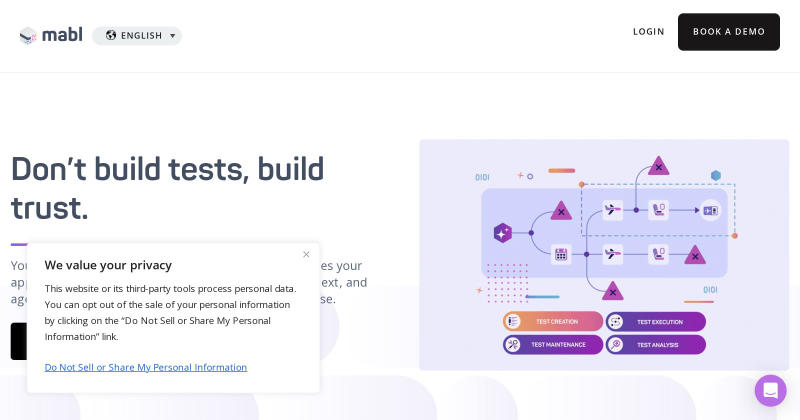Click the blue hexagon in the illustration
The width and height of the screenshot is (800, 420).
[x=716, y=176]
